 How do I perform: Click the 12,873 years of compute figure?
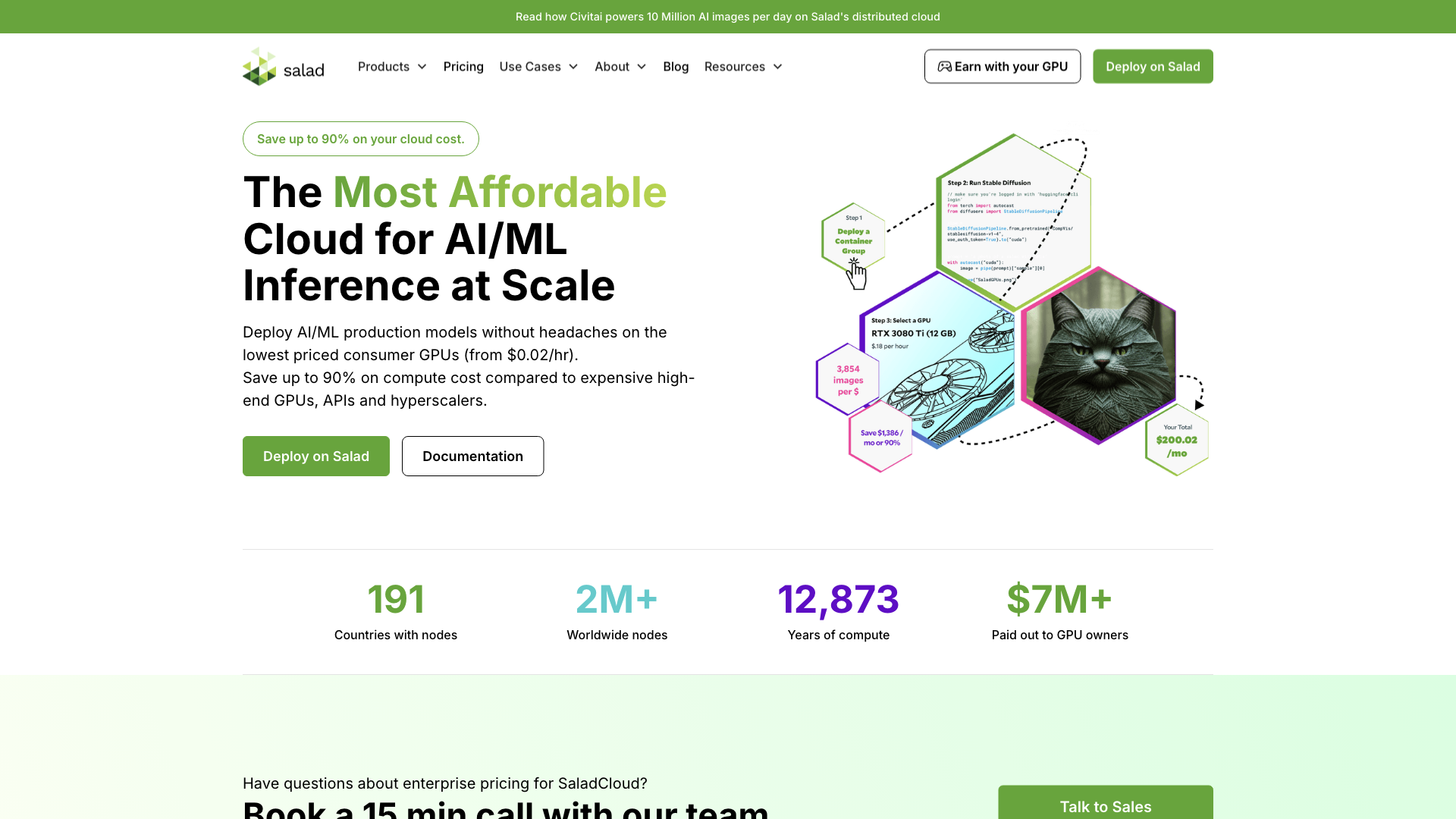pyautogui.click(x=838, y=599)
